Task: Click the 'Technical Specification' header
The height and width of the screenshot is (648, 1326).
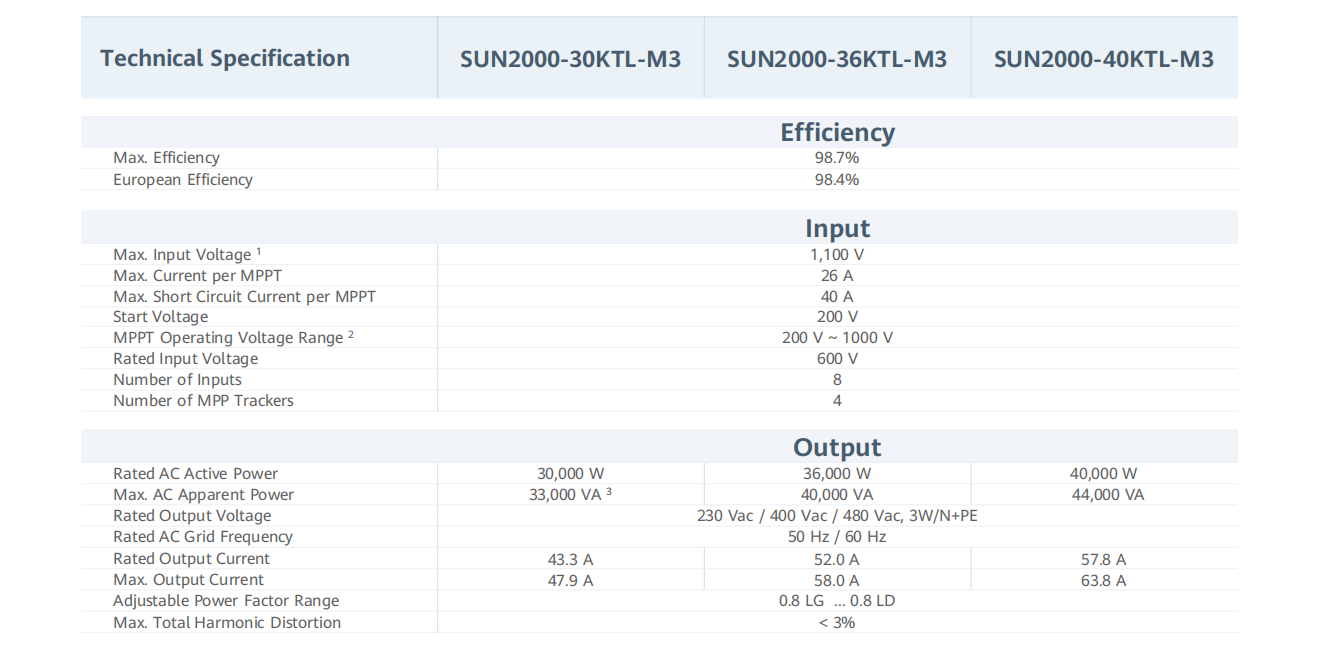Action: (225, 58)
